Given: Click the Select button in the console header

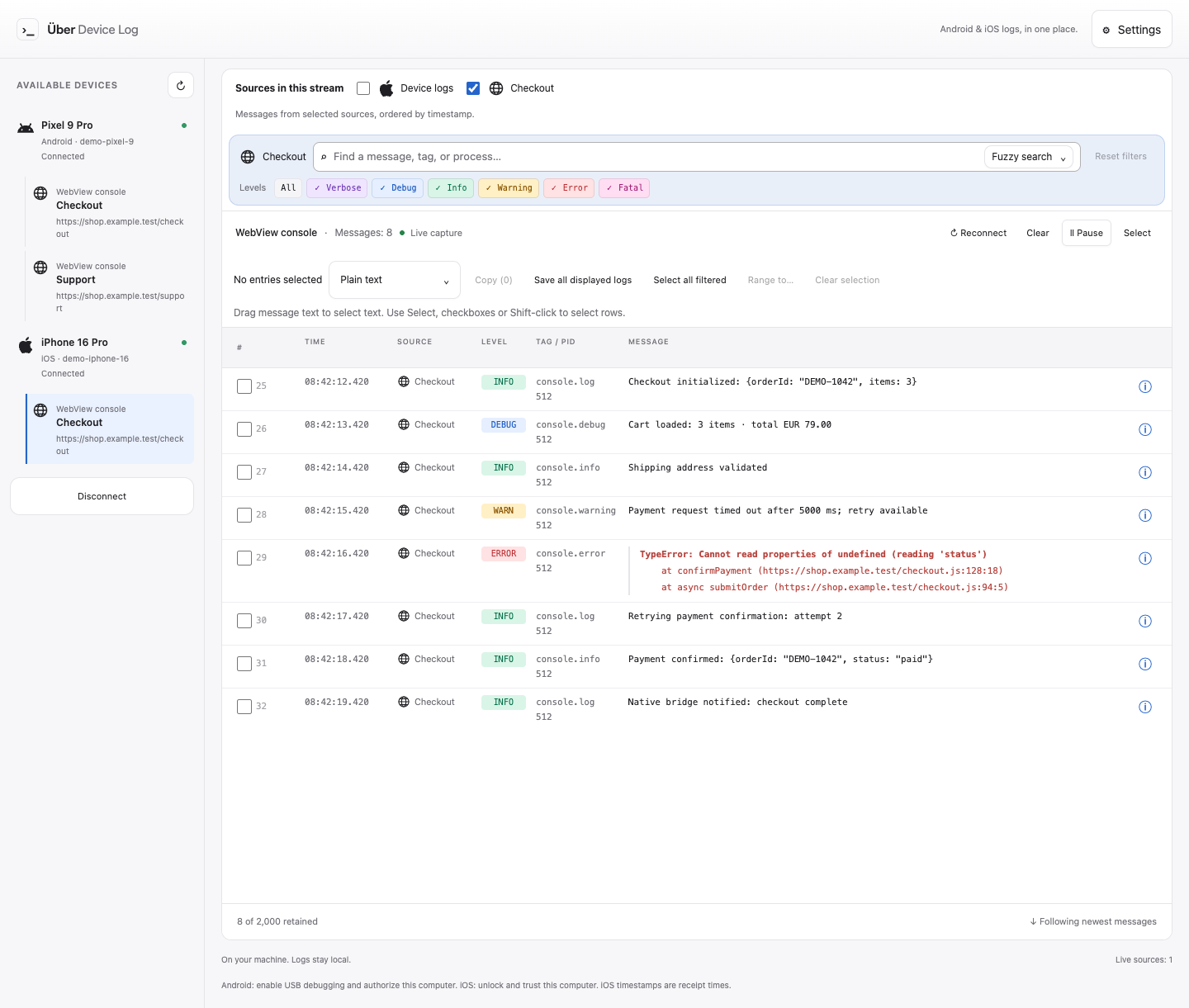Looking at the screenshot, I should tap(1137, 233).
